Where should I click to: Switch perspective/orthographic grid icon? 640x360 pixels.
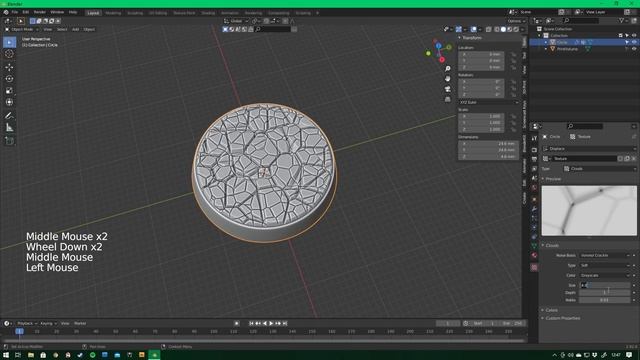pos(448,99)
